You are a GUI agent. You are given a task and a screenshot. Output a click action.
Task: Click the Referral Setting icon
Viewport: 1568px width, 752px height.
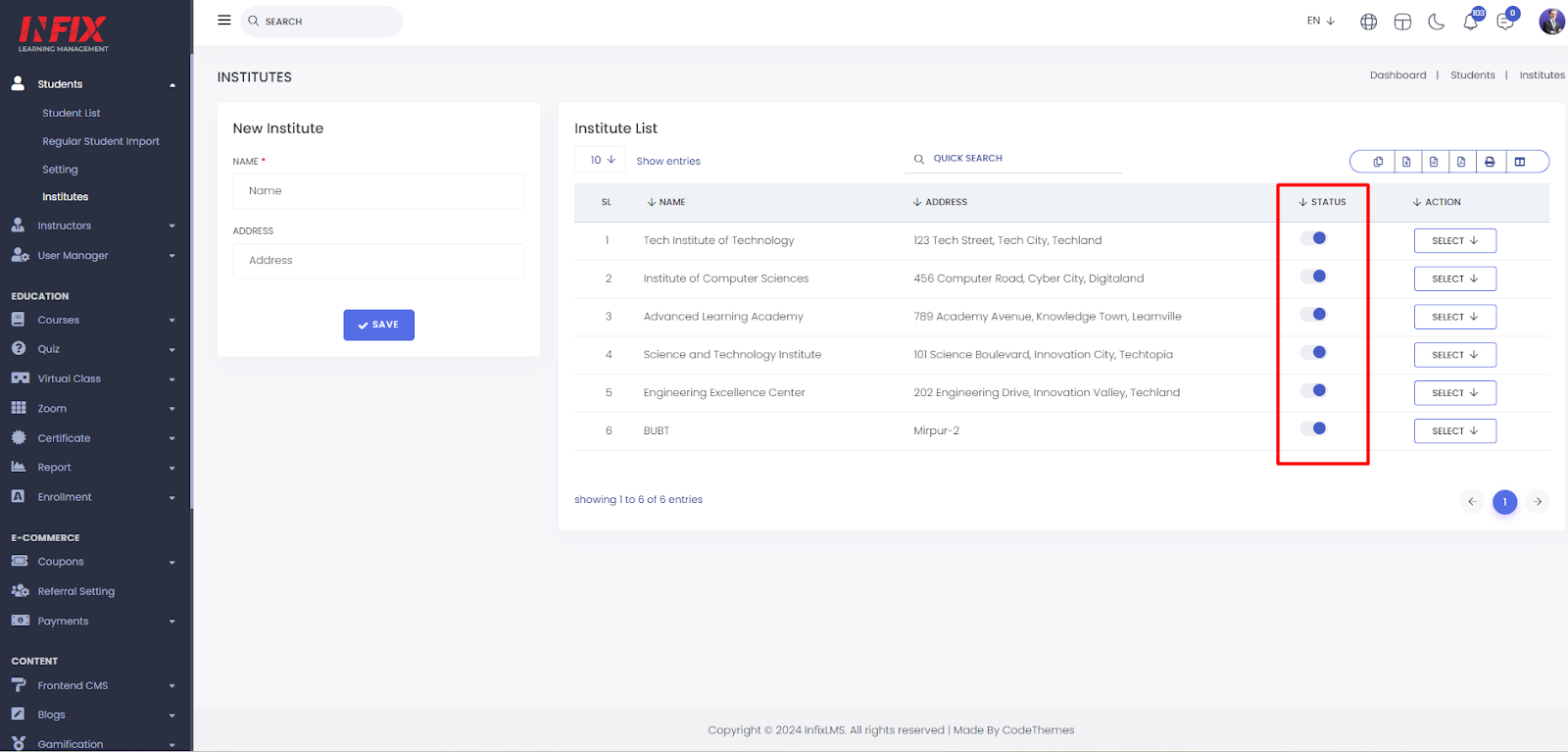click(x=20, y=590)
